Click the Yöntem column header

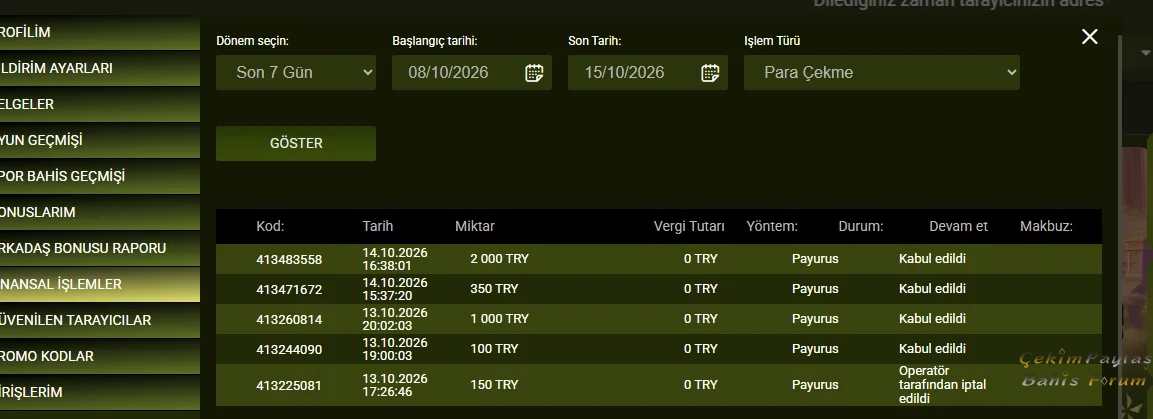(771, 226)
